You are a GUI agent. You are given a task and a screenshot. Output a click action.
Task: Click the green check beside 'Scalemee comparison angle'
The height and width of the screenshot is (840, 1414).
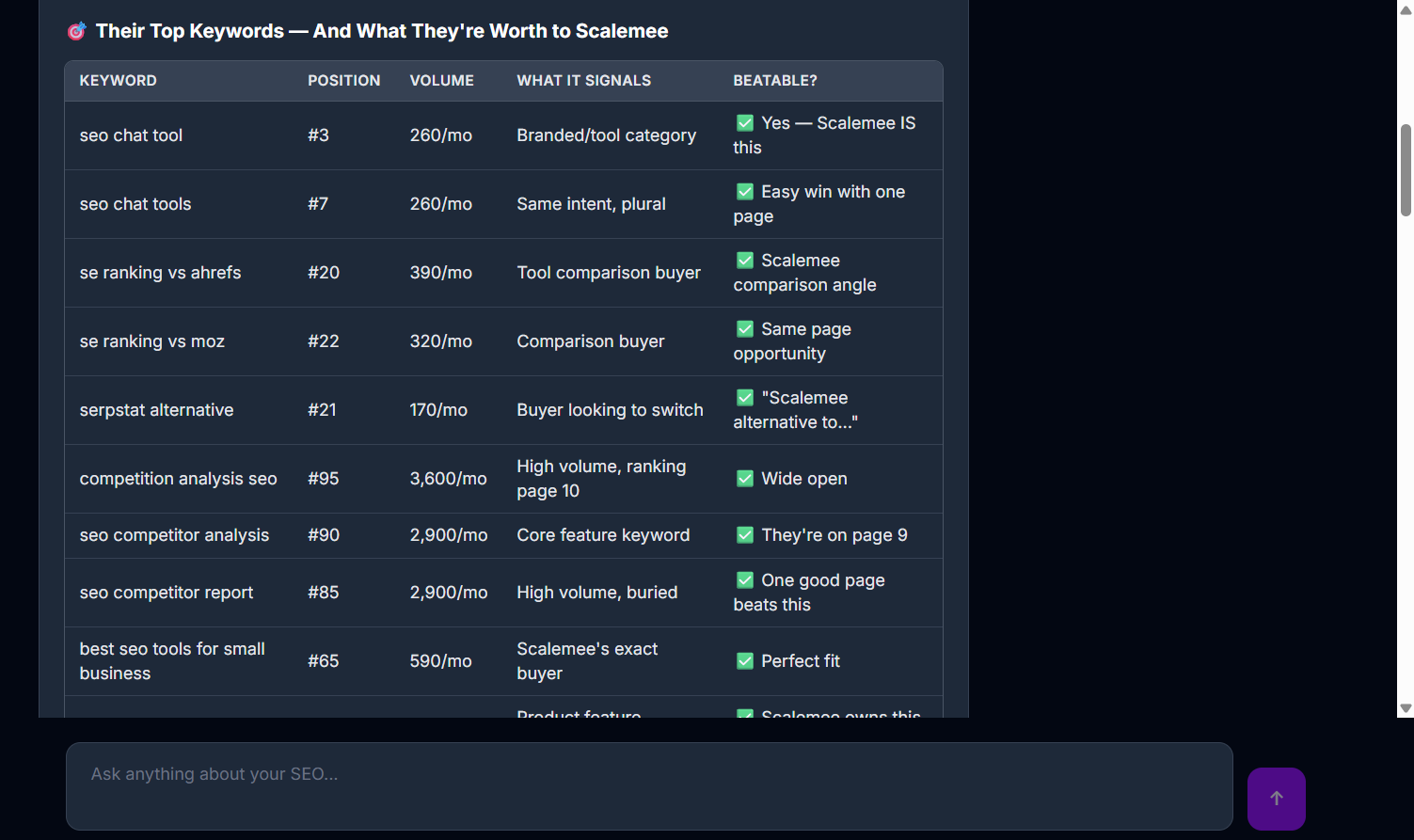(745, 261)
